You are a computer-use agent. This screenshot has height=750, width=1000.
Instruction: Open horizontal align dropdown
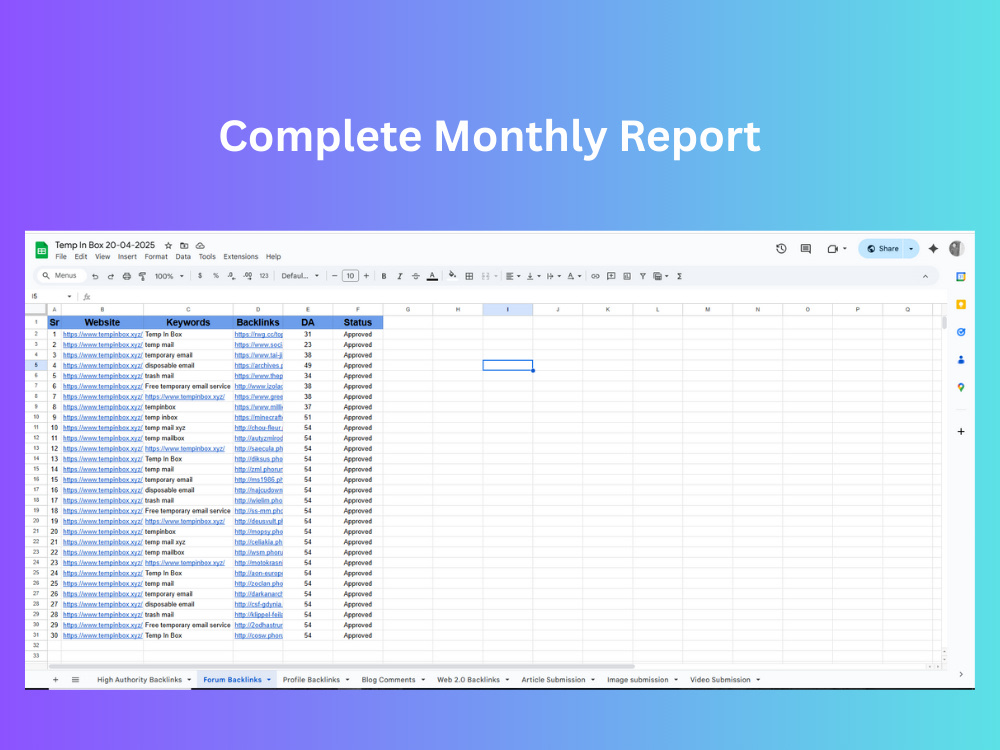point(513,276)
